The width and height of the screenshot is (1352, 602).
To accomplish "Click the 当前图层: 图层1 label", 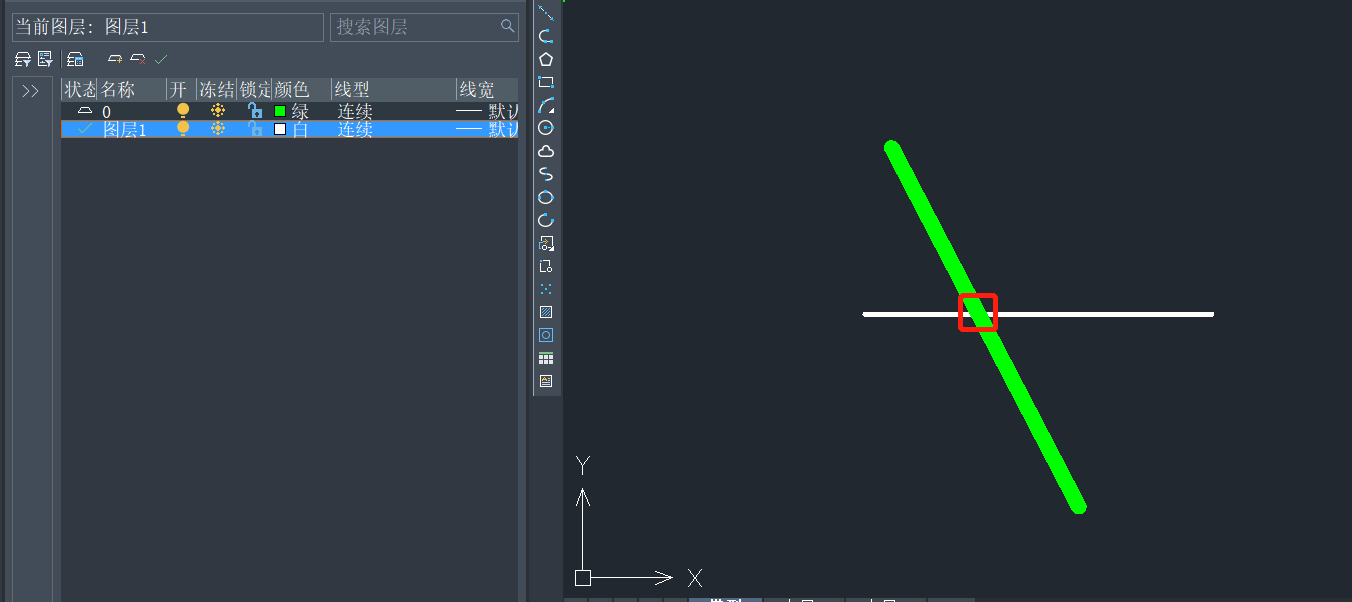I will [x=82, y=27].
